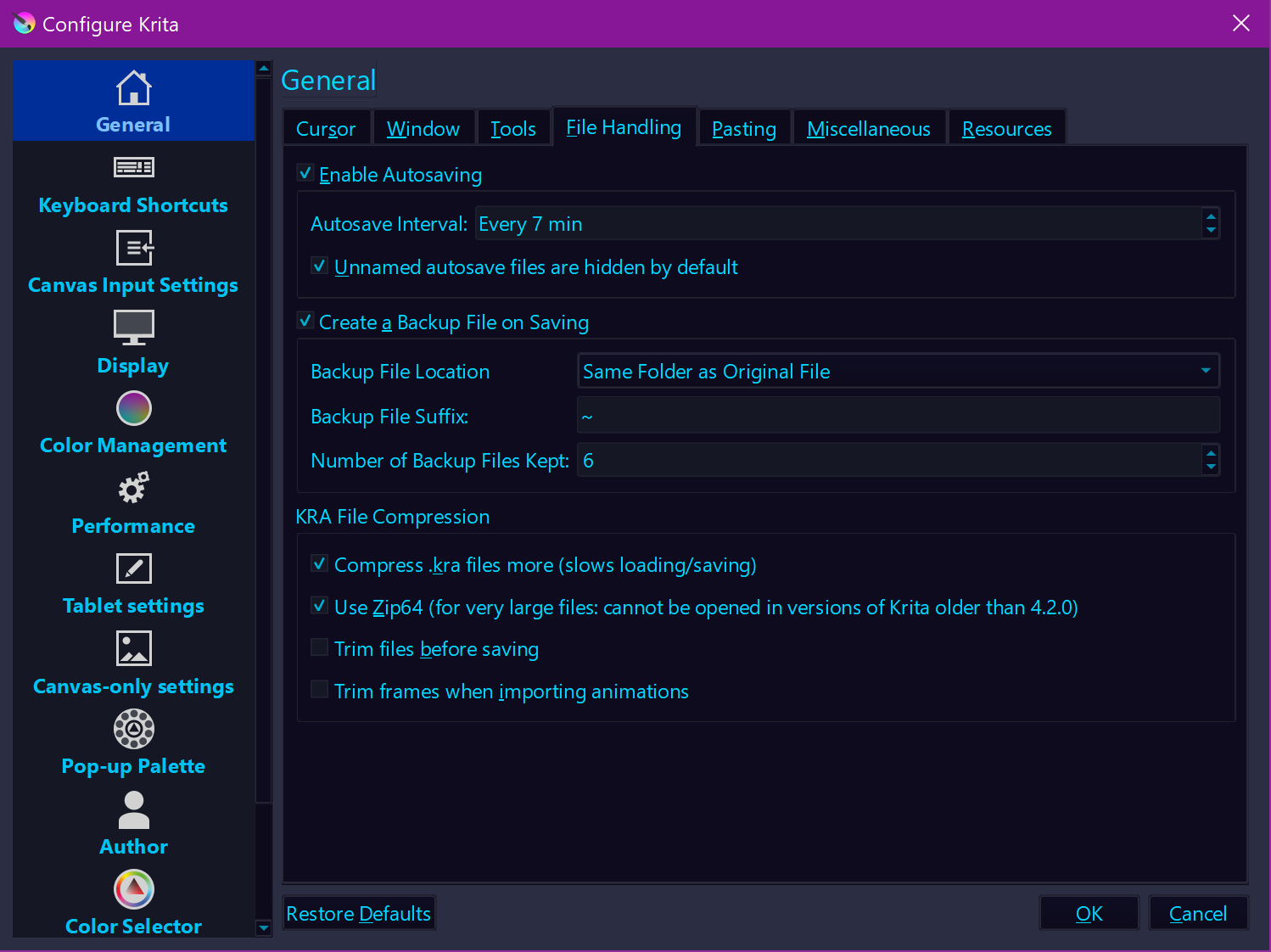Click the Backup File Suffix field
Screen dimensions: 1271x952
point(898,416)
